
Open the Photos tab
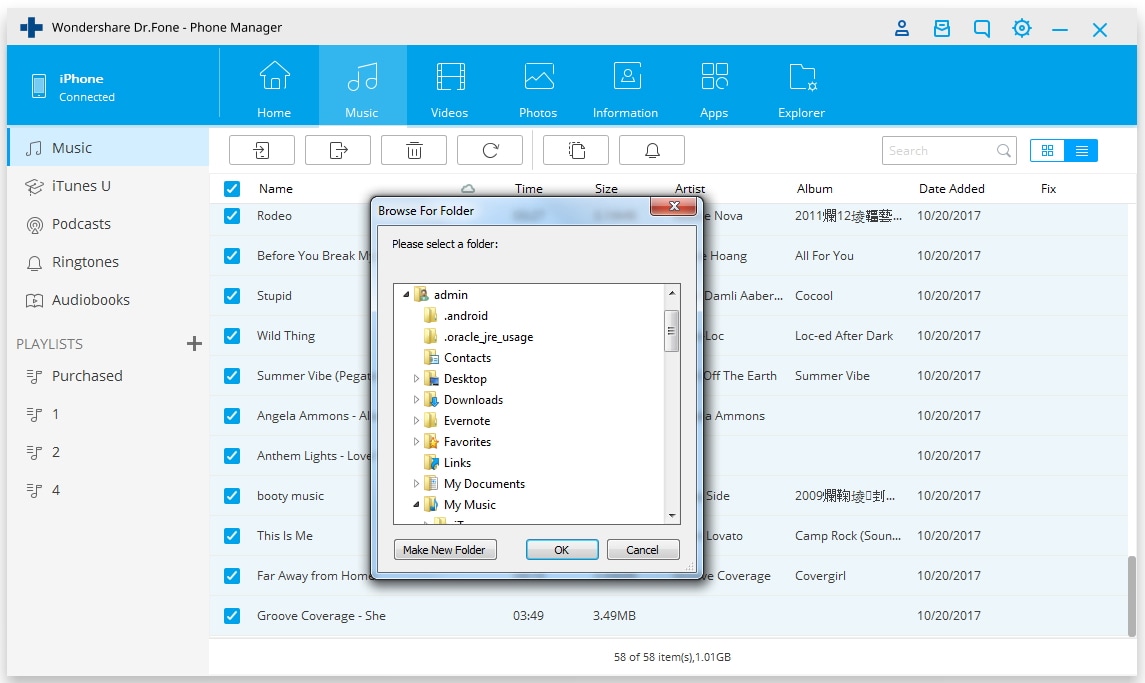tap(538, 88)
